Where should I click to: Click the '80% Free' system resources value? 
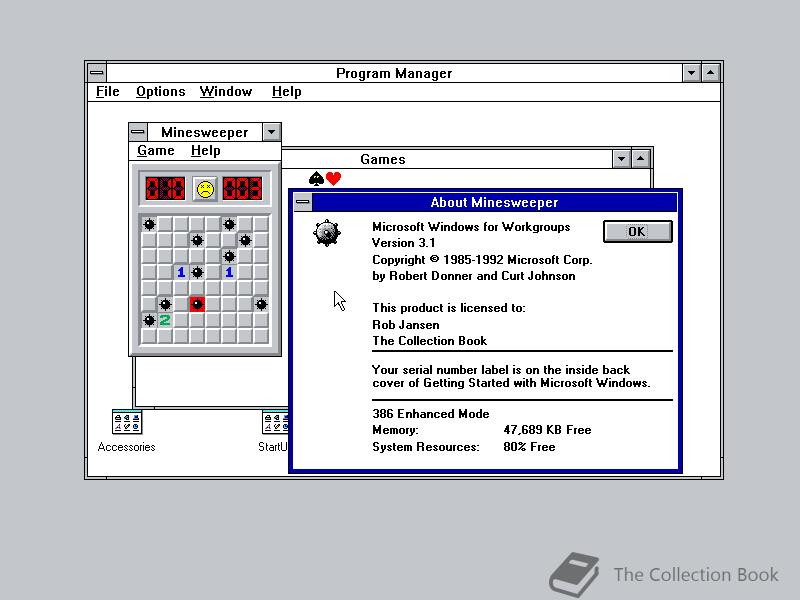click(x=529, y=447)
